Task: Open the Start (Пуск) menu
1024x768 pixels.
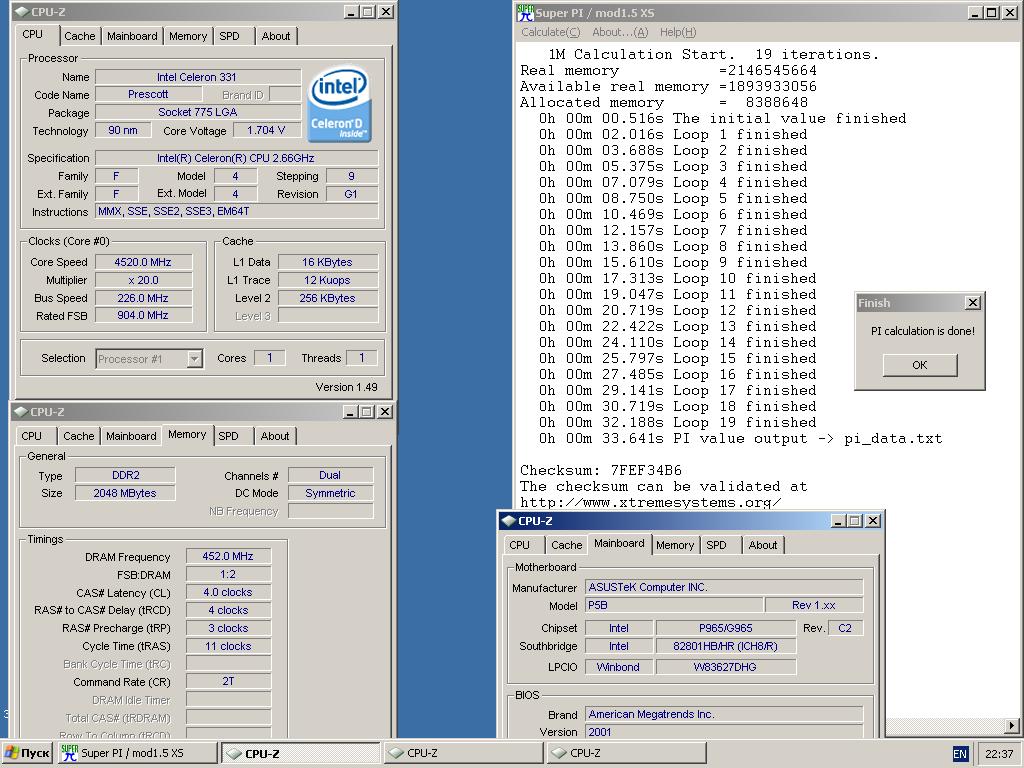Action: pyautogui.click(x=26, y=753)
